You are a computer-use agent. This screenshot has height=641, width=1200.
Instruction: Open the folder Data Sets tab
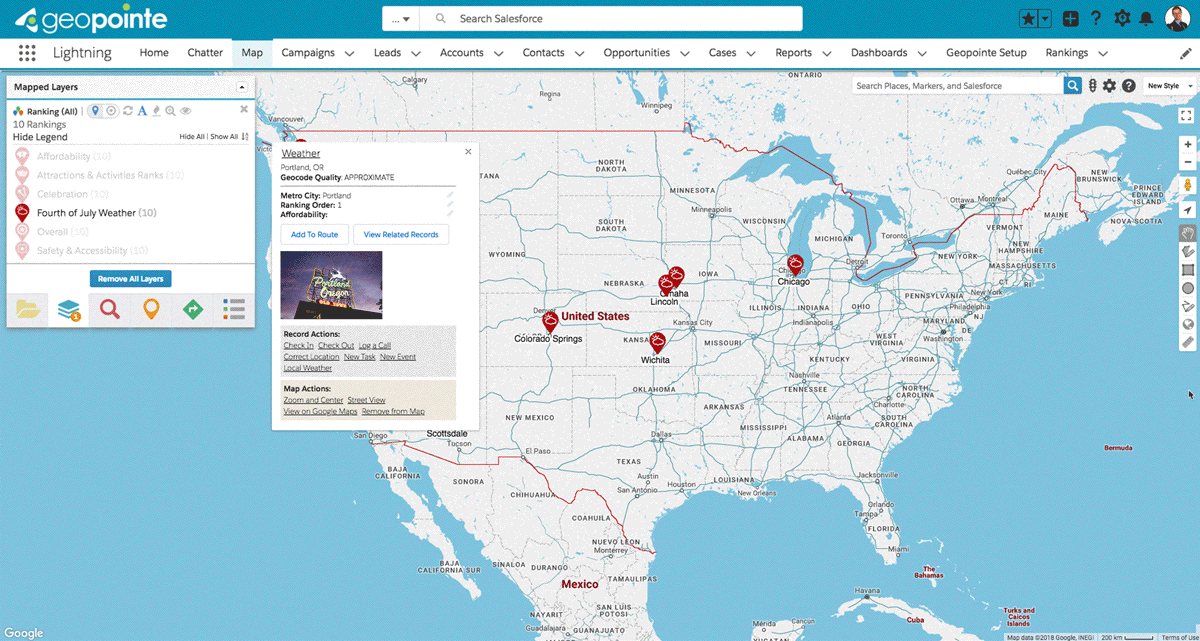click(27, 310)
